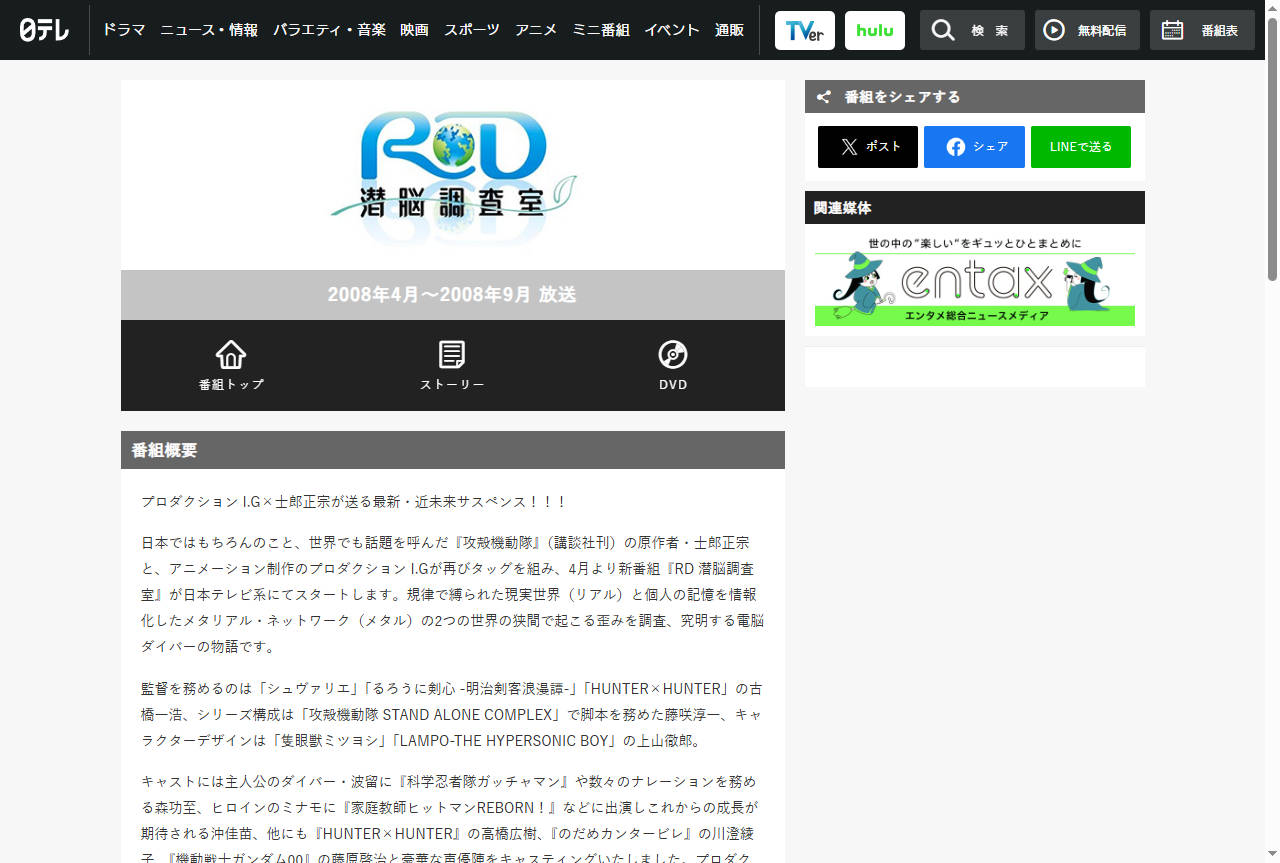Open ストーリー via its document icon
Screen dimensions: 1280x863
click(452, 353)
